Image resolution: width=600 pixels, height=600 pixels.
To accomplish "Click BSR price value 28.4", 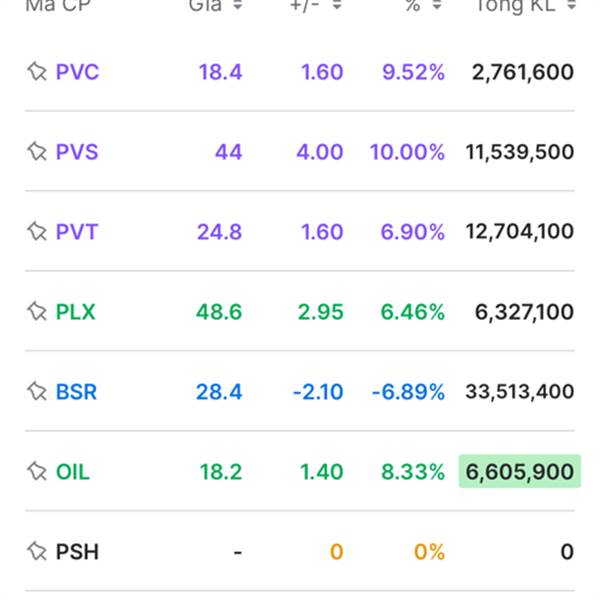I will (x=219, y=392).
